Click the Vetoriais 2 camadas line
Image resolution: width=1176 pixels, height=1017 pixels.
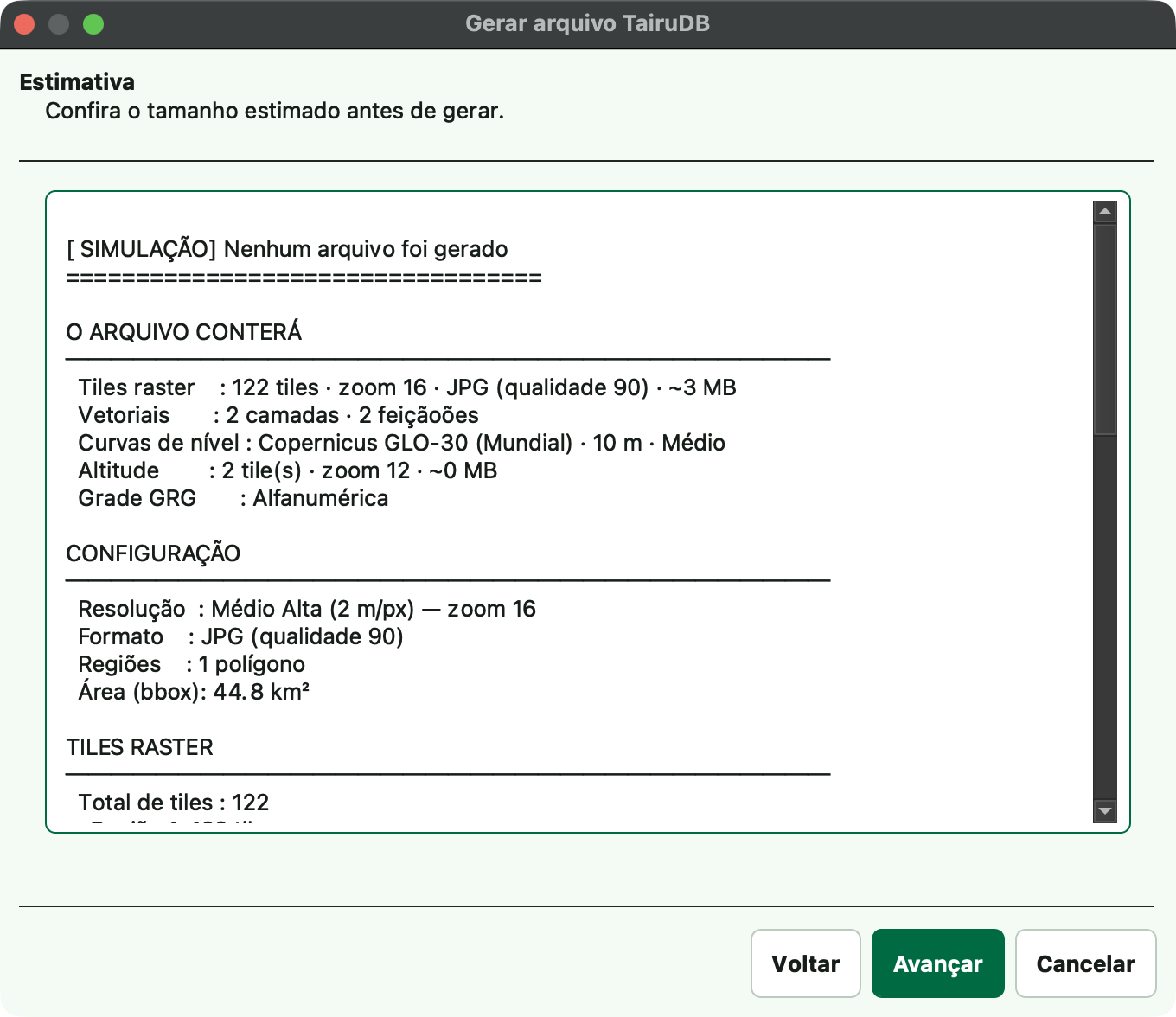pos(278,415)
